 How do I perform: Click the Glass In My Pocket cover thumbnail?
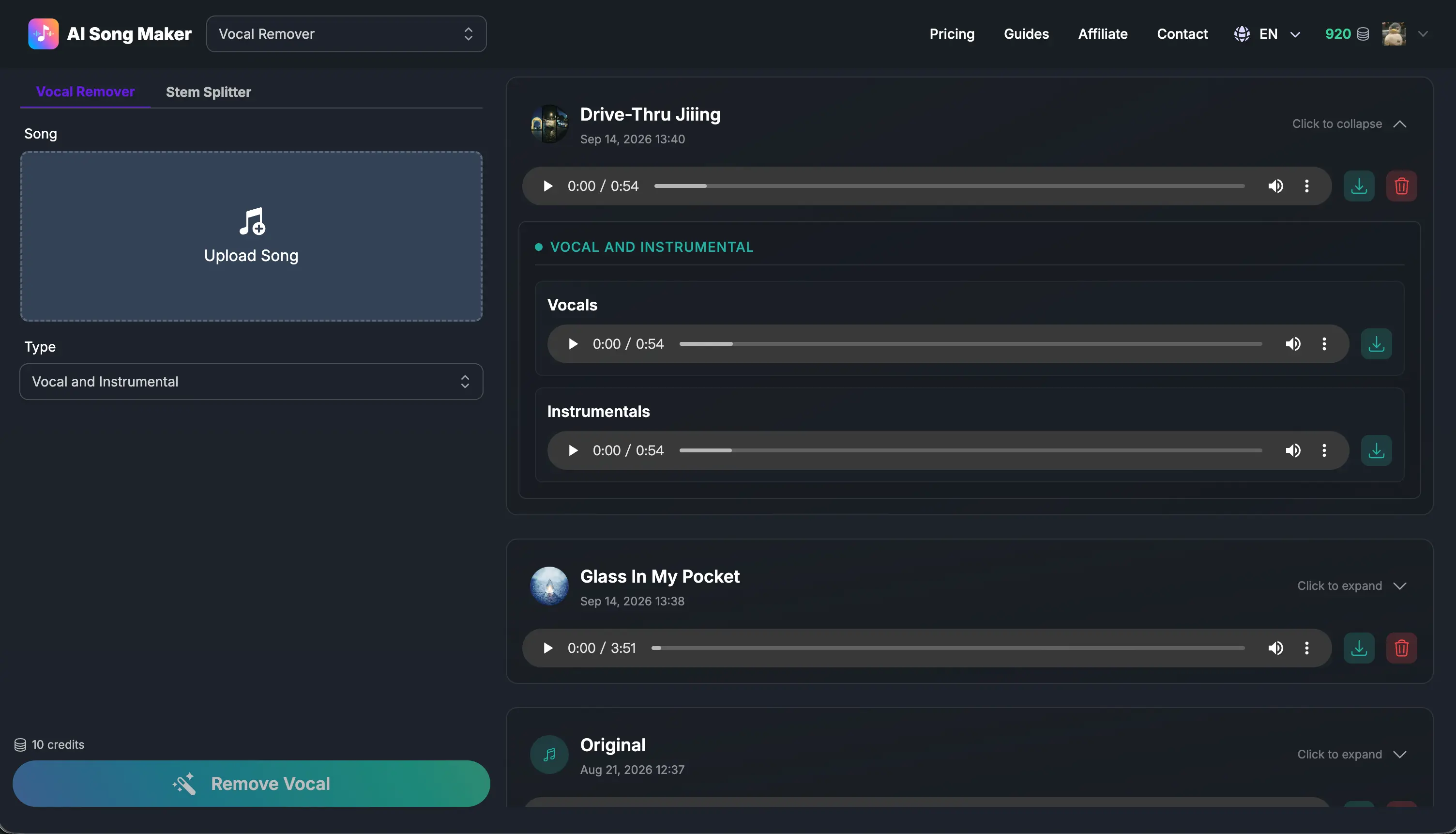pyautogui.click(x=549, y=586)
